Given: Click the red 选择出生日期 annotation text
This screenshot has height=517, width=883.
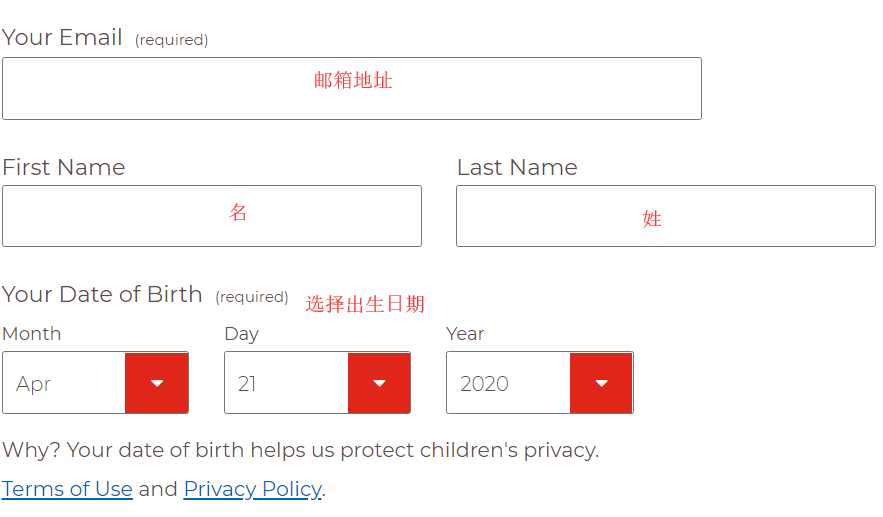Looking at the screenshot, I should (x=365, y=304).
